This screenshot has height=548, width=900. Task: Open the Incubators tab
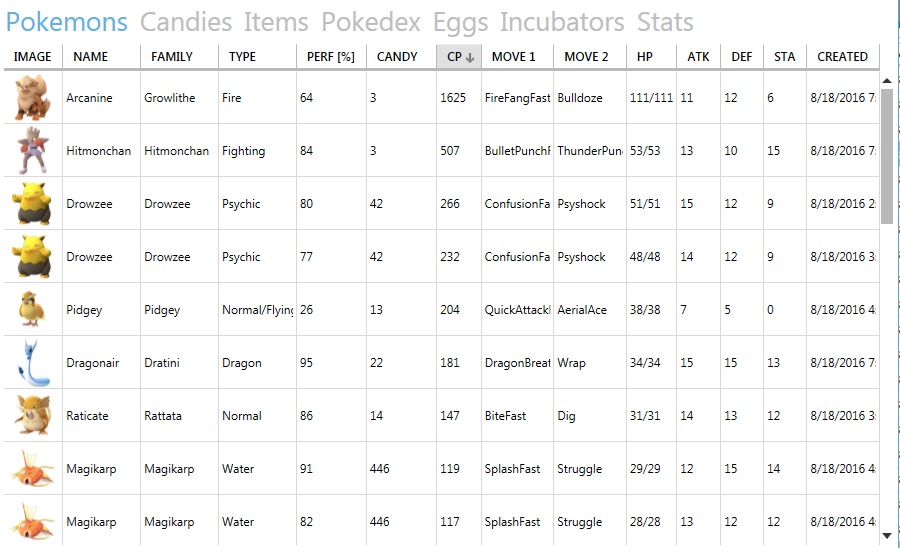click(x=562, y=22)
